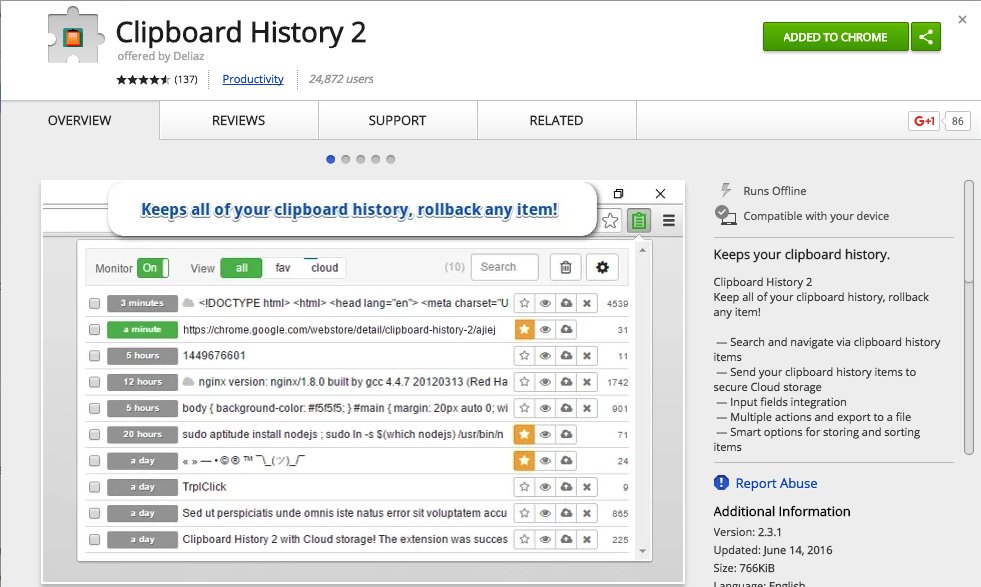This screenshot has height=587, width=981.
Task: Check the box for TrplClick item
Action: tap(94, 487)
